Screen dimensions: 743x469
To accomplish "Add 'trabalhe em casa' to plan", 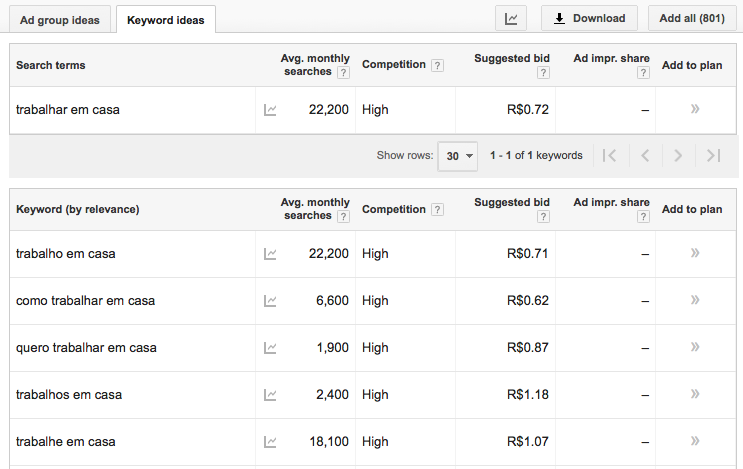I will 694,441.
